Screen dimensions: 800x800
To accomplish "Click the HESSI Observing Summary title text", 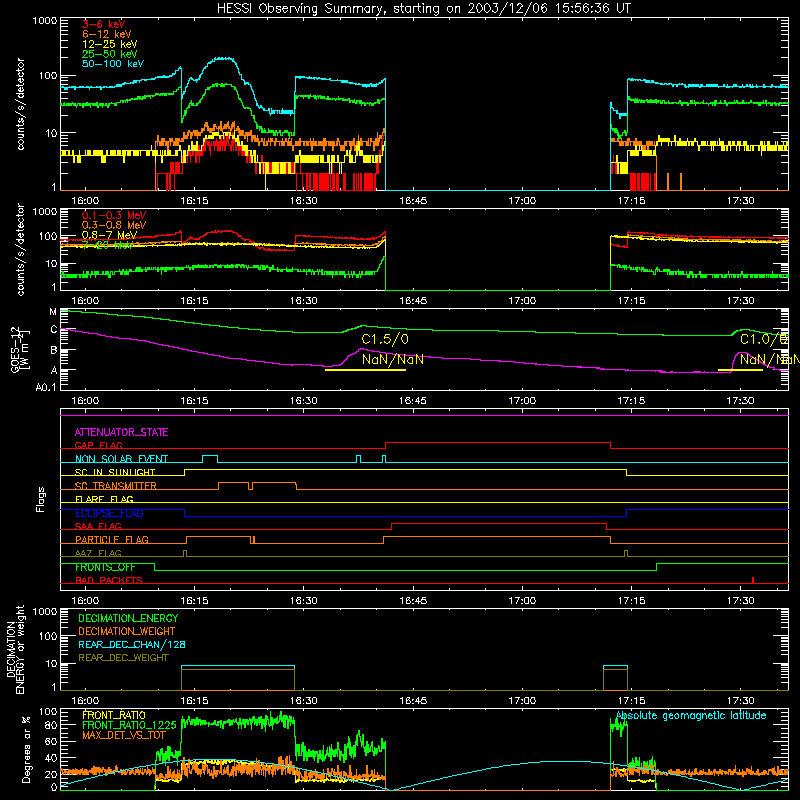I will point(423,9).
